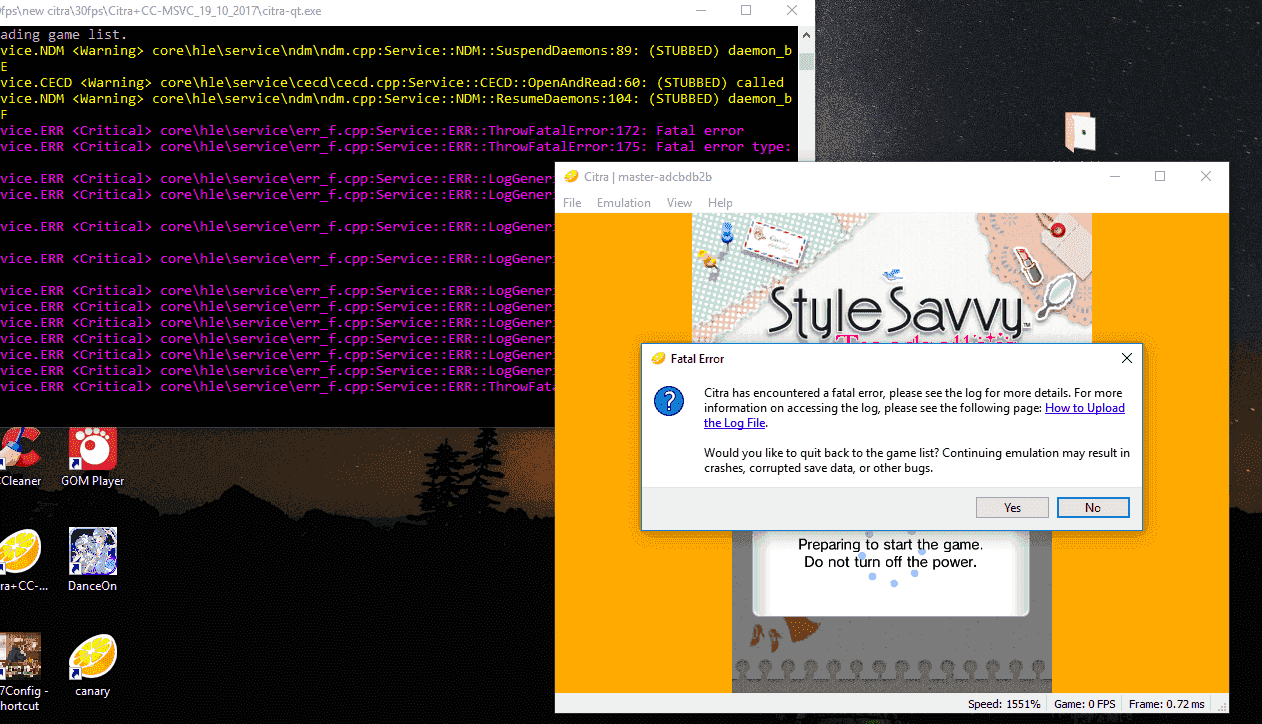Image resolution: width=1262 pixels, height=724 pixels.
Task: Close the citra-qt.exe console window
Action: [x=792, y=10]
